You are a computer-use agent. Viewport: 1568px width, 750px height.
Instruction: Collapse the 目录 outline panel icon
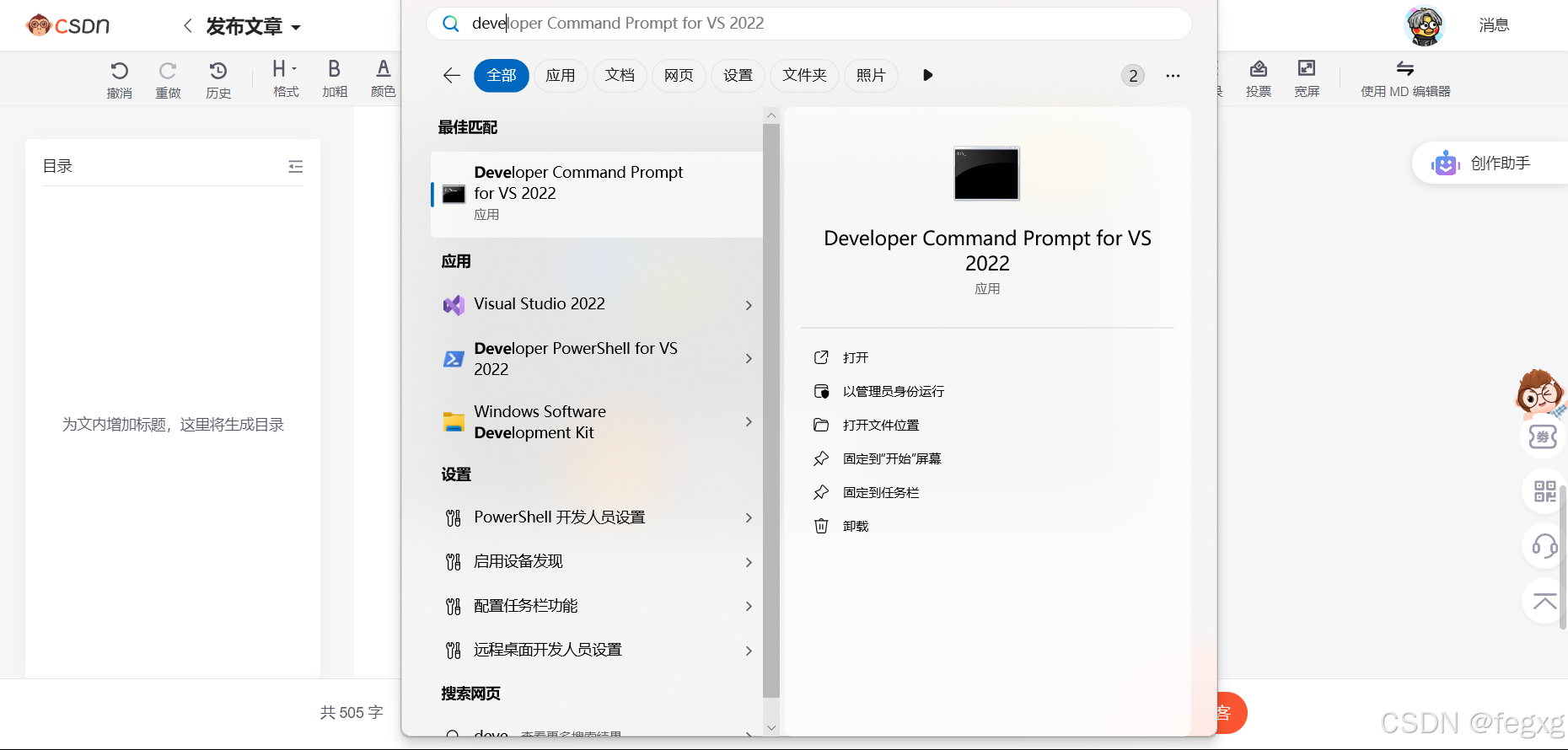[296, 167]
